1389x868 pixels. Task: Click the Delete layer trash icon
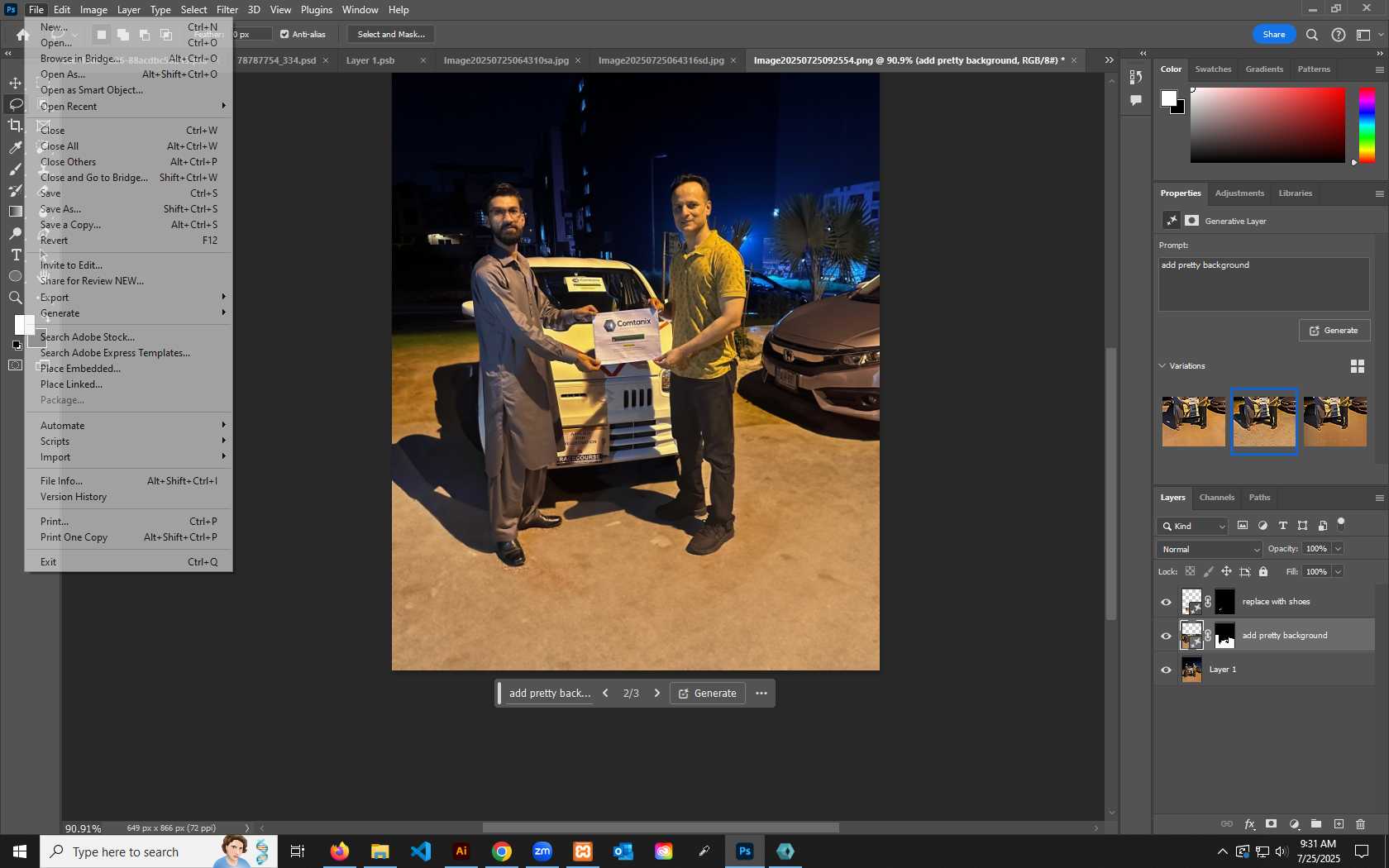[1361, 824]
